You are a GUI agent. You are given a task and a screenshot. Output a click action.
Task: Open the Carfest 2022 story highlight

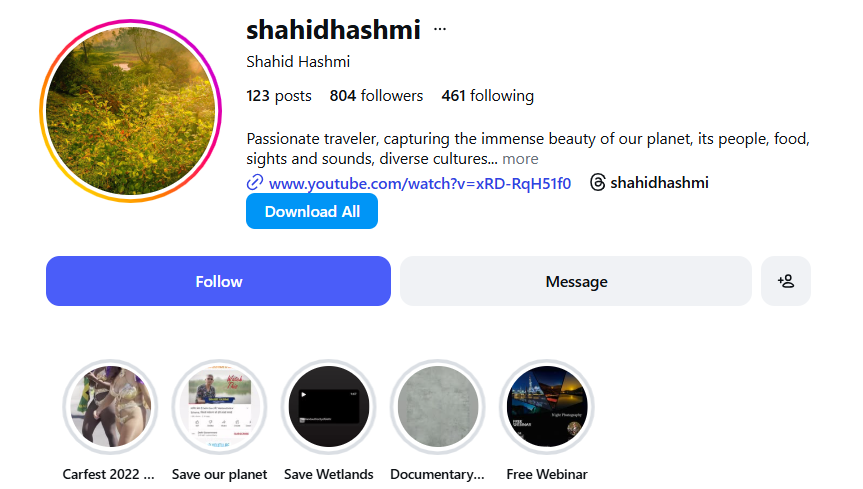(110, 406)
